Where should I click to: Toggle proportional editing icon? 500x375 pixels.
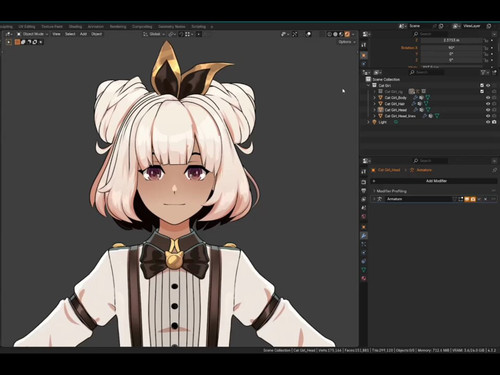[x=199, y=34]
